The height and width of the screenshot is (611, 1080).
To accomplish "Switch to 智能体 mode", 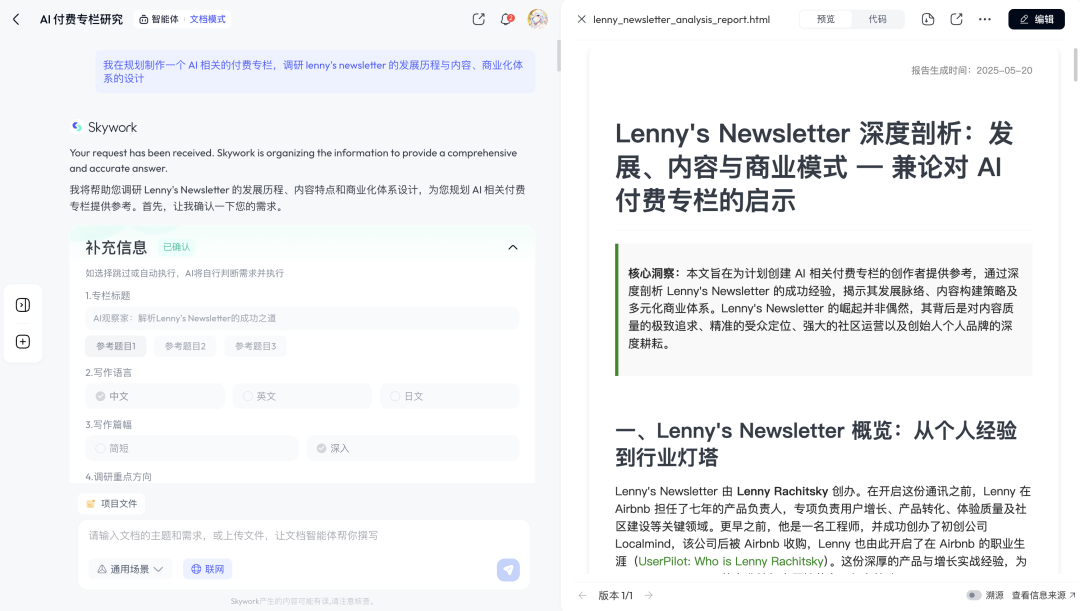I will (x=159, y=19).
